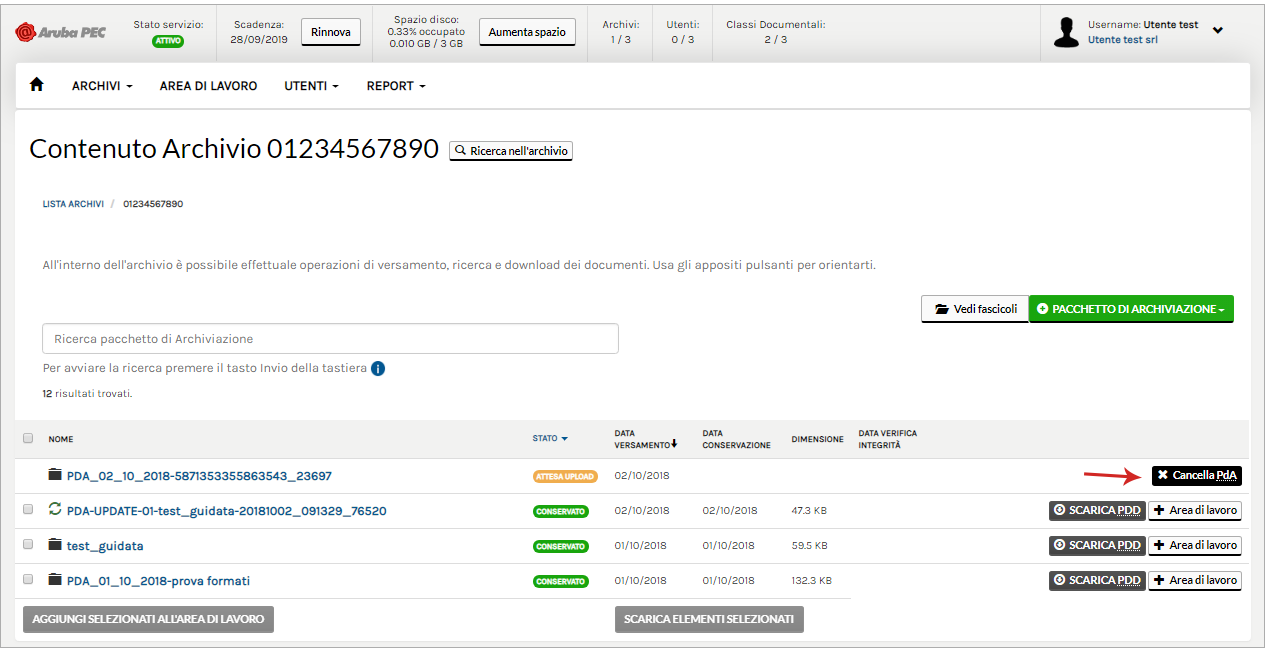Click the Aruba PEC logo
The width and height of the screenshot is (1265, 653).
pos(57,32)
